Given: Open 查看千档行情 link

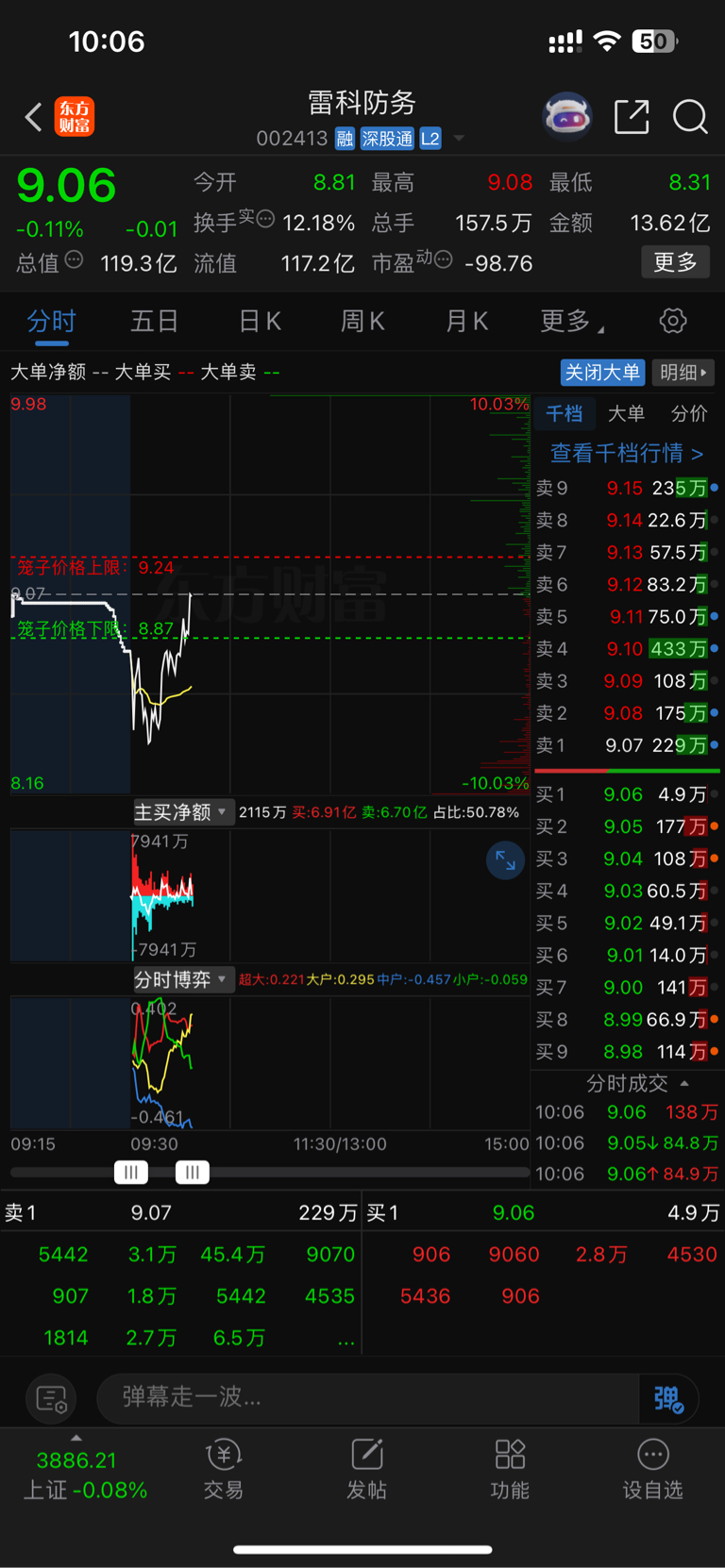Looking at the screenshot, I should coord(627,454).
